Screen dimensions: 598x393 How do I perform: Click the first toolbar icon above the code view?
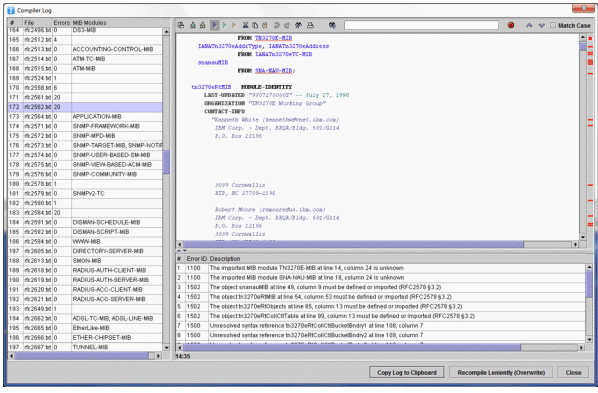pos(181,25)
